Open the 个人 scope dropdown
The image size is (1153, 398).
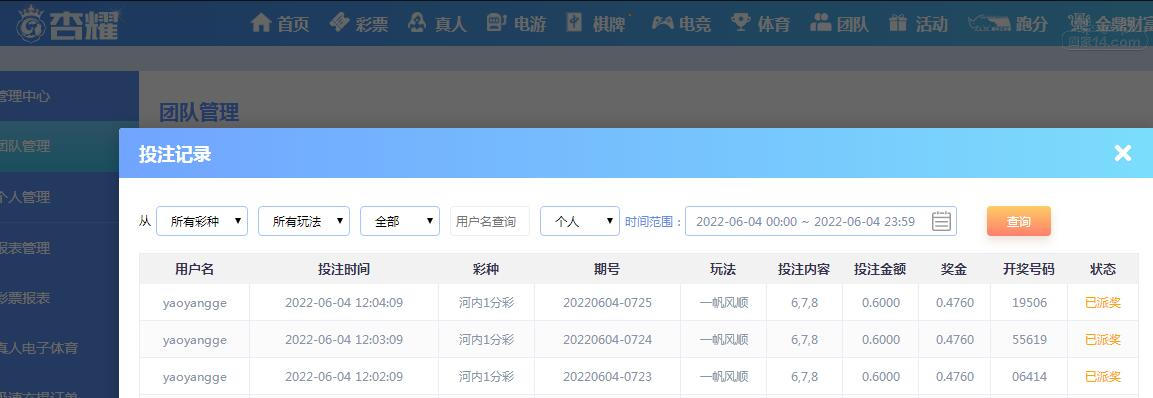[x=580, y=221]
